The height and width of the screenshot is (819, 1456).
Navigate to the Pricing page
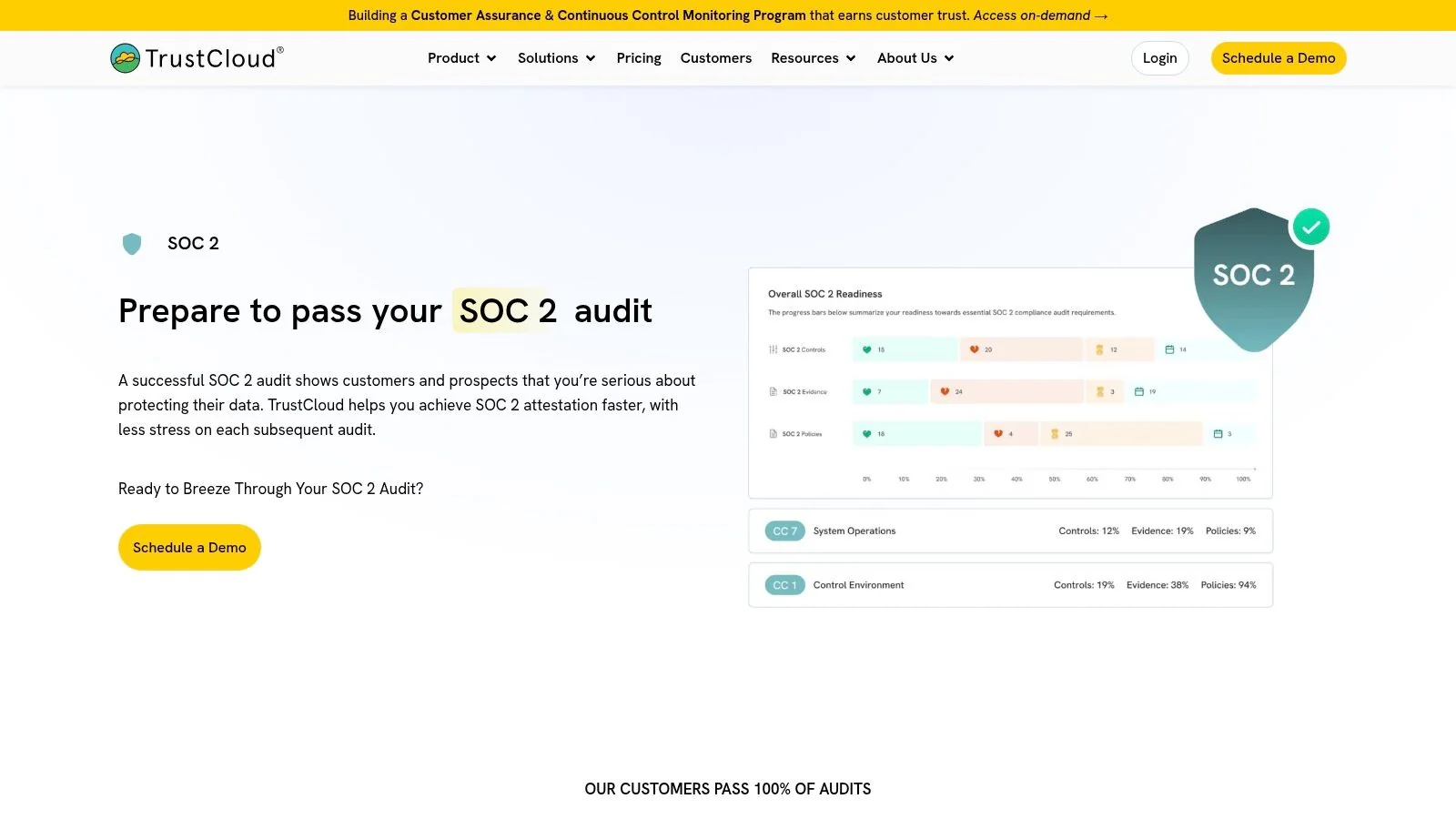pyautogui.click(x=638, y=57)
